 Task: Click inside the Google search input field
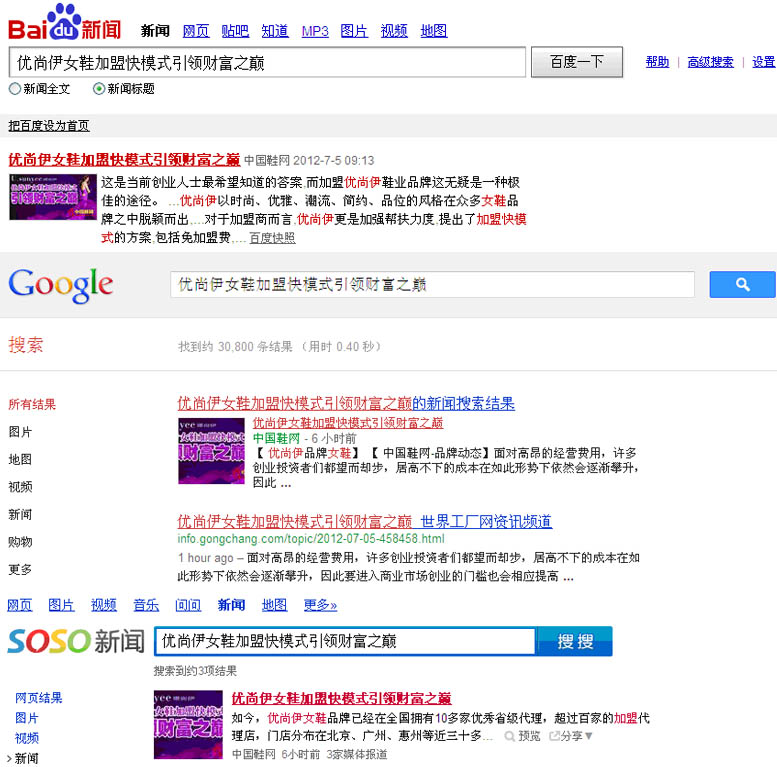432,285
